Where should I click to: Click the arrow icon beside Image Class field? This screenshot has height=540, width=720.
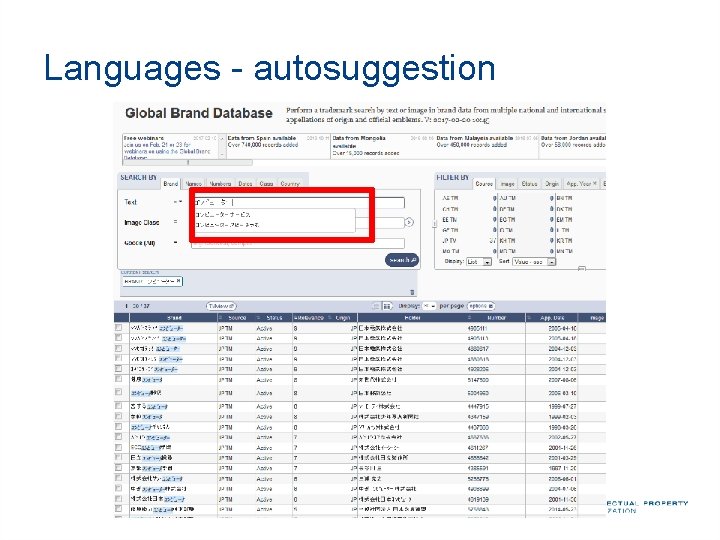click(409, 222)
